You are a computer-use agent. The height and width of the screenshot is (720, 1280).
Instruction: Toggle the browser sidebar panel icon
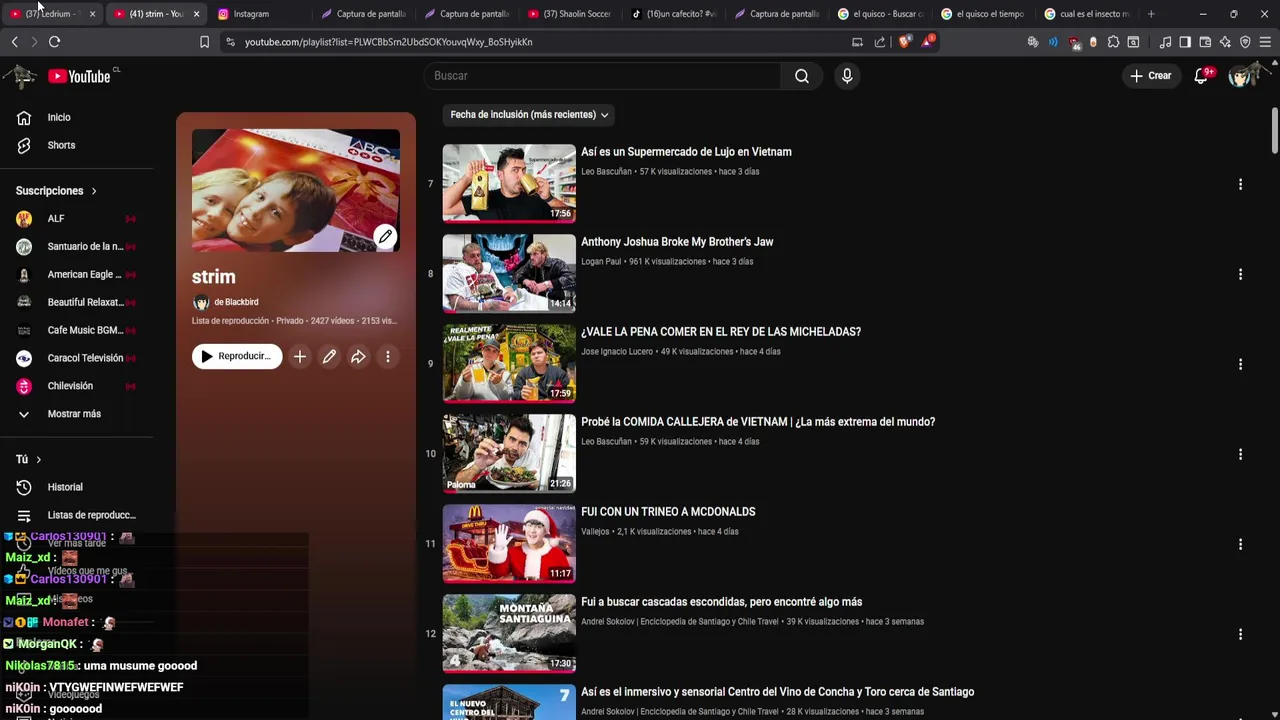(x=1185, y=42)
